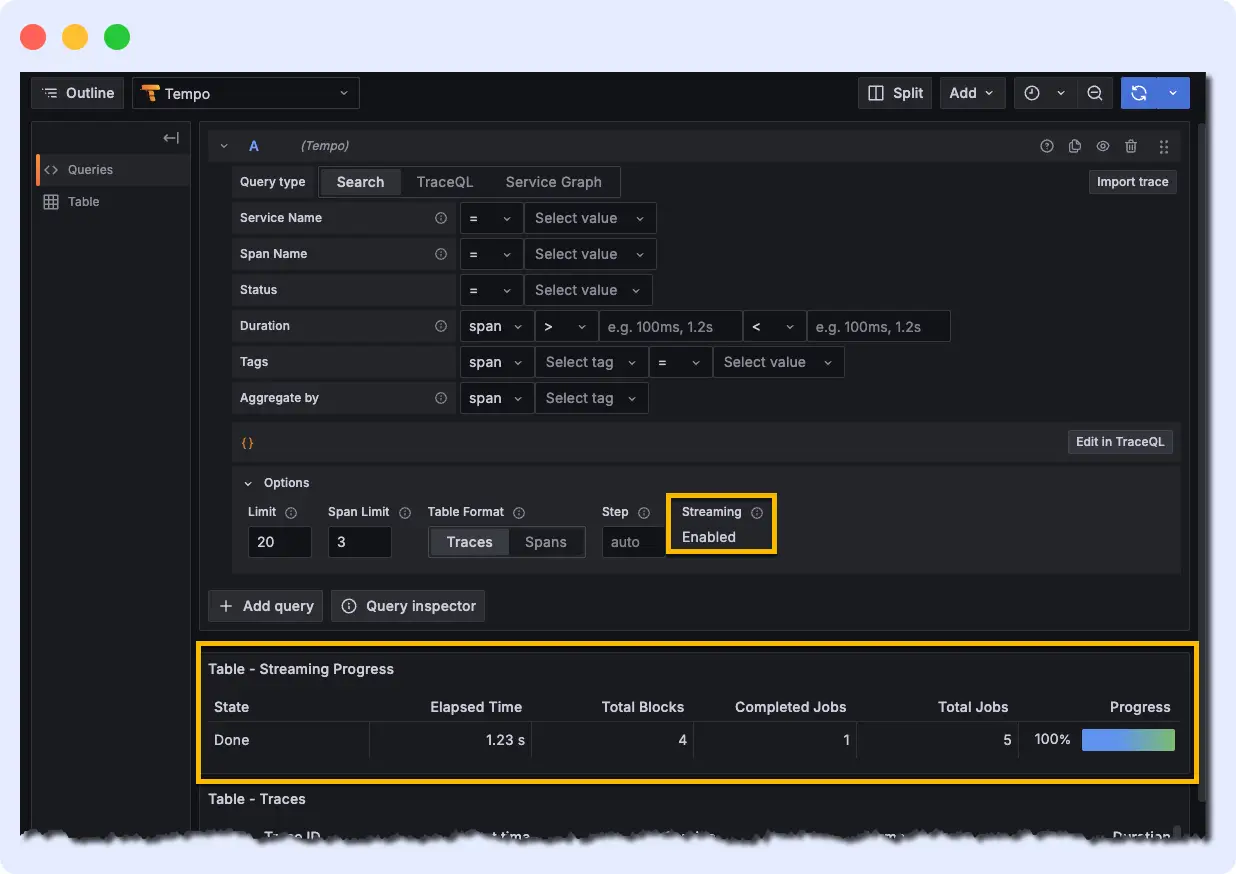
Task: Grab the query drag handle dots
Action: pos(1163,146)
